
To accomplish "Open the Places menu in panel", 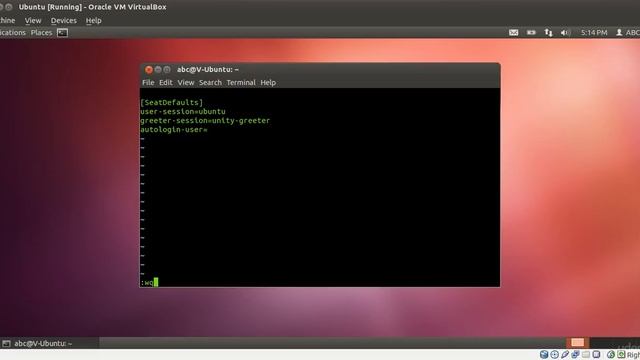I will tap(41, 32).
